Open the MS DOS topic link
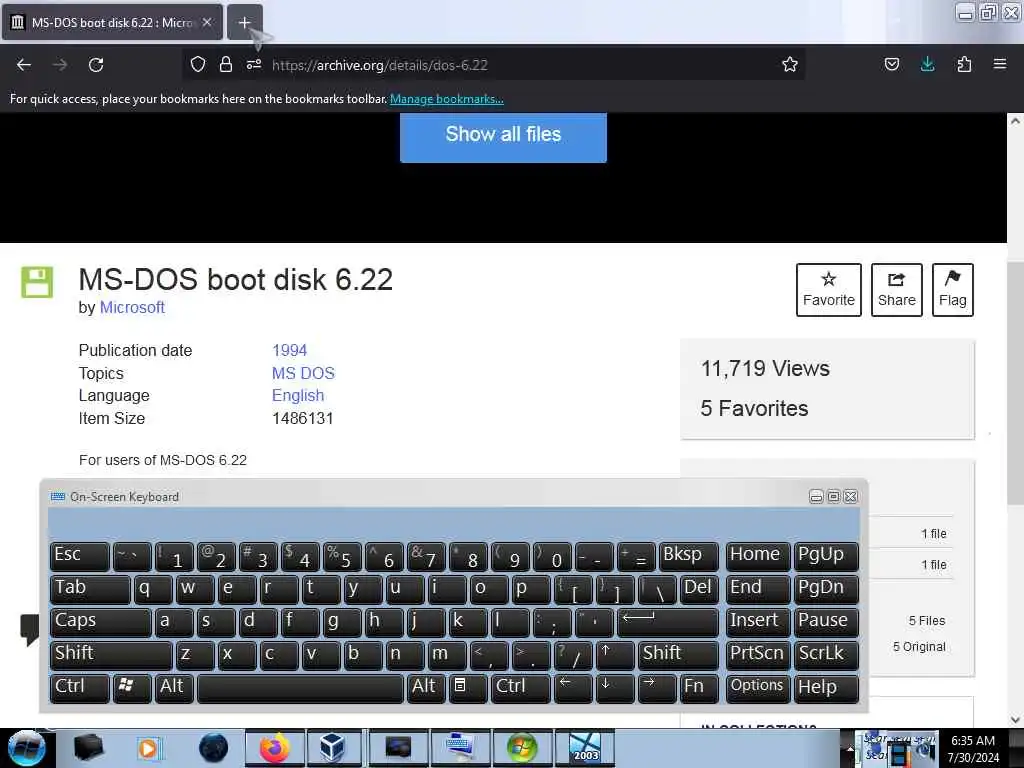Viewport: 1024px width, 768px height. pos(303,374)
